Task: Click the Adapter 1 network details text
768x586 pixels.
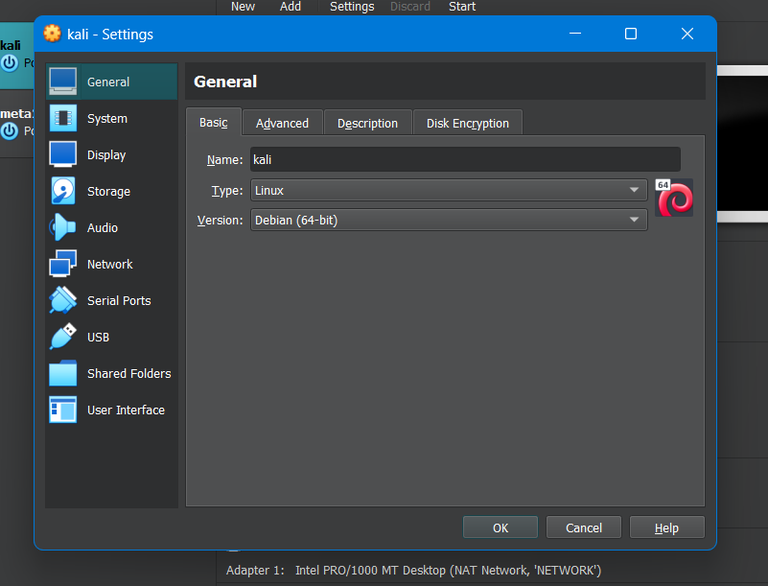Action: point(413,570)
